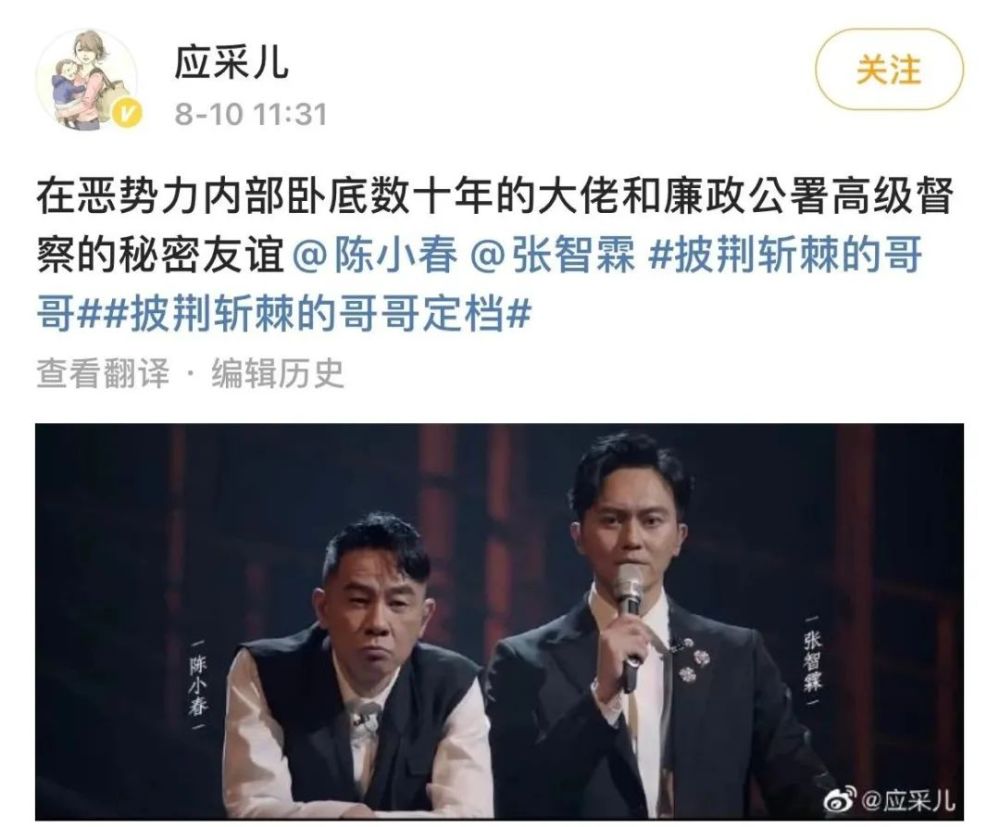The height and width of the screenshot is (827, 1000).
Task: Open the attached post photo
Action: coord(499,622)
